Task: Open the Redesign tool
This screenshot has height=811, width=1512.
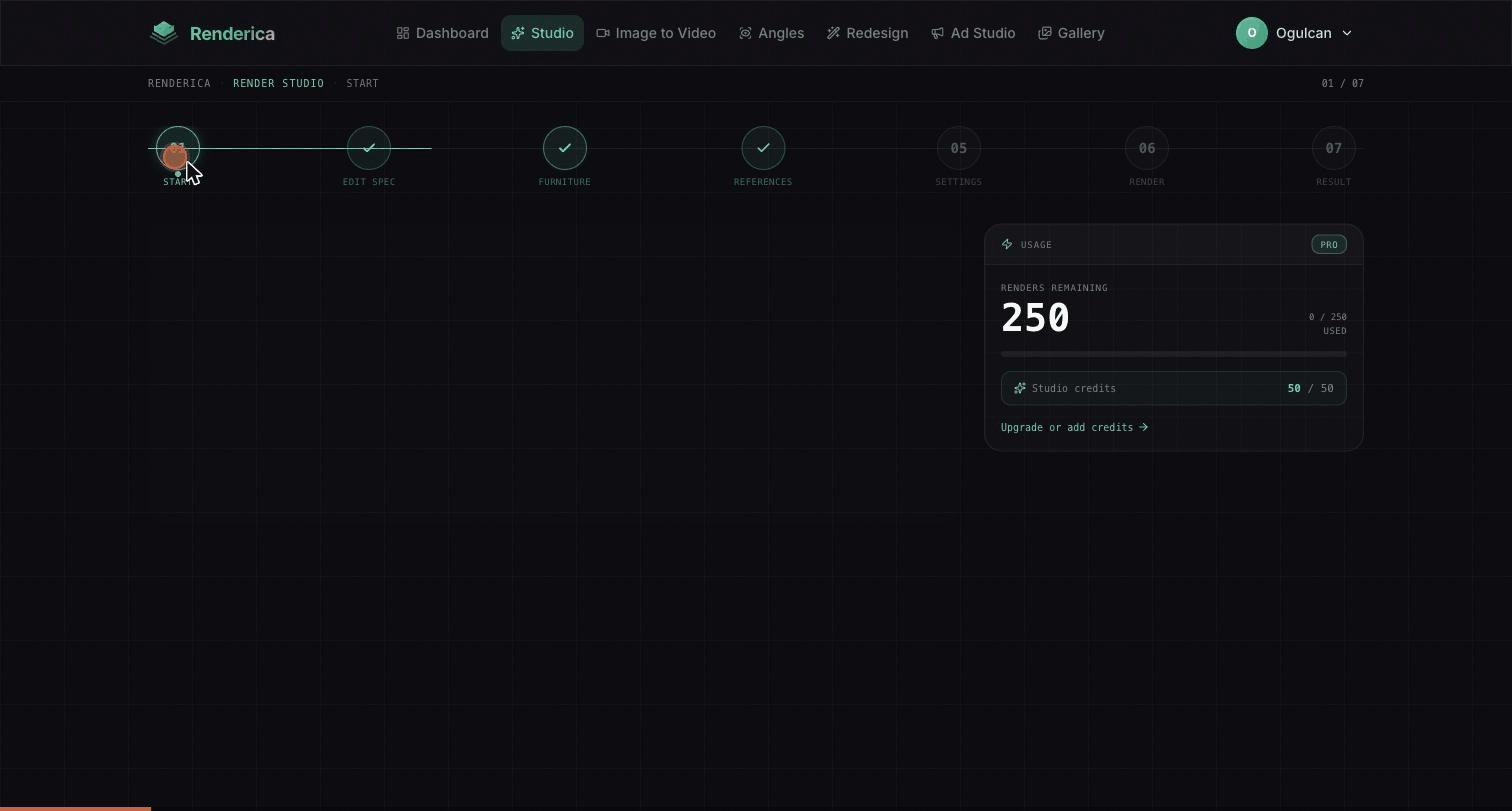Action: pos(867,33)
